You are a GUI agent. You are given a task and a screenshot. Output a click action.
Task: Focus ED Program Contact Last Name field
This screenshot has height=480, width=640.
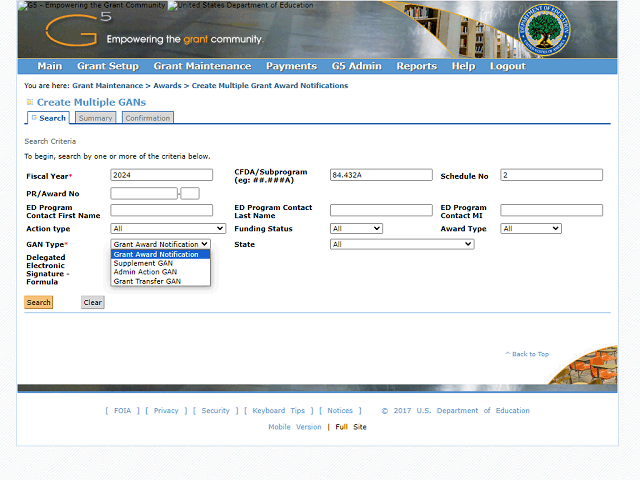tap(381, 210)
